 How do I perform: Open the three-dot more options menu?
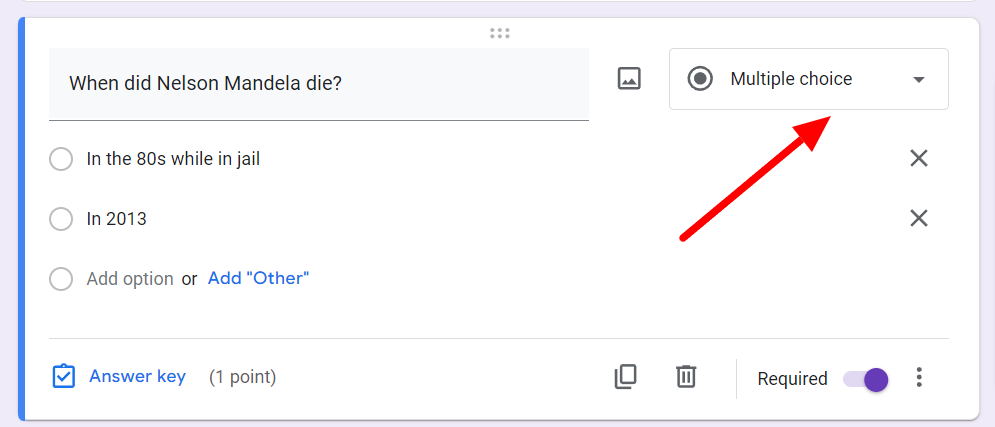click(919, 378)
